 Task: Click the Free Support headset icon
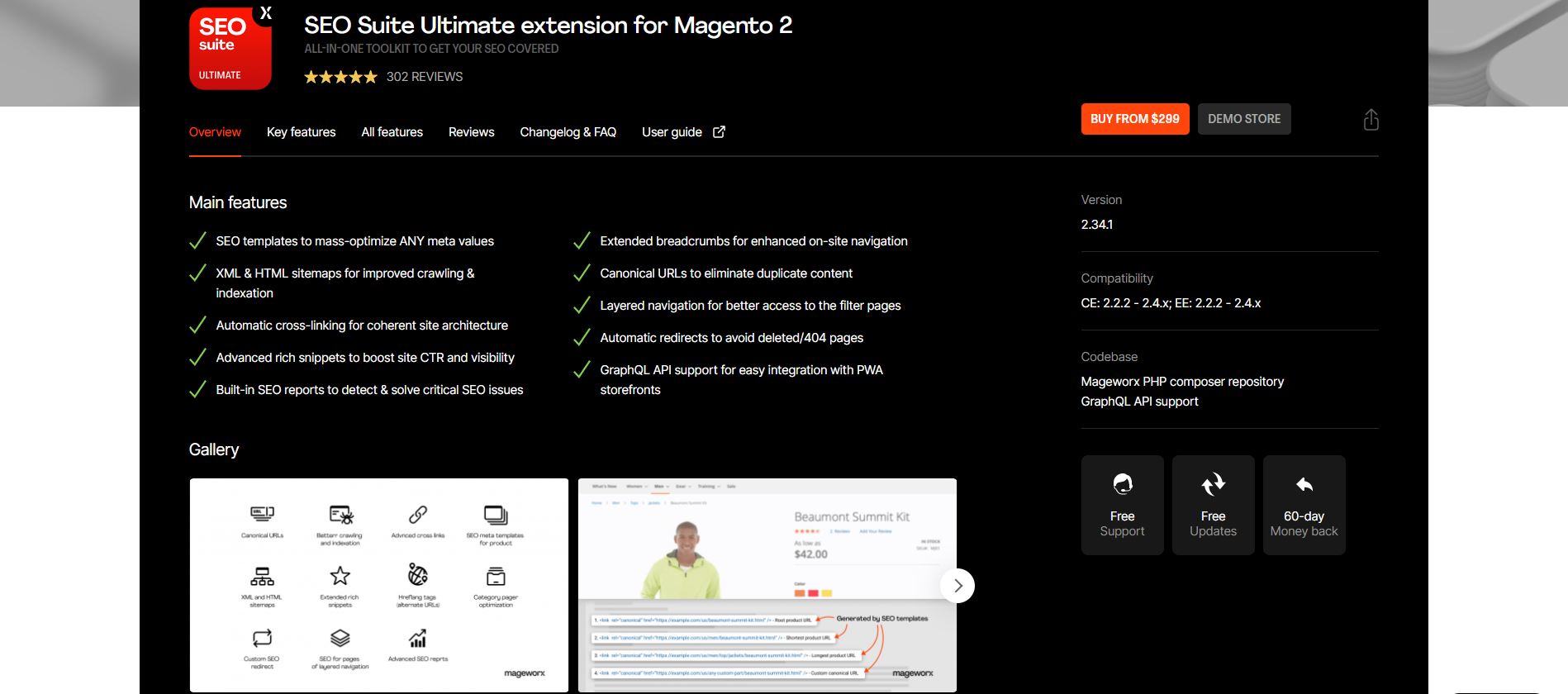(x=1122, y=484)
